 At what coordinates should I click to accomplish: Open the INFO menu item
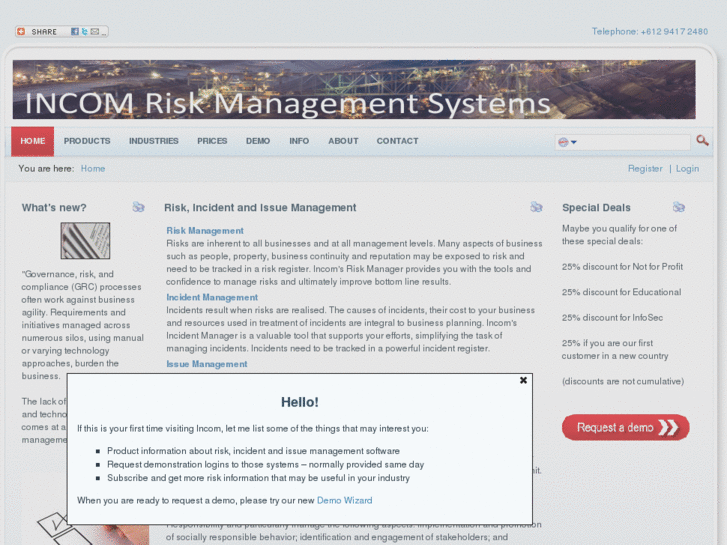point(299,141)
